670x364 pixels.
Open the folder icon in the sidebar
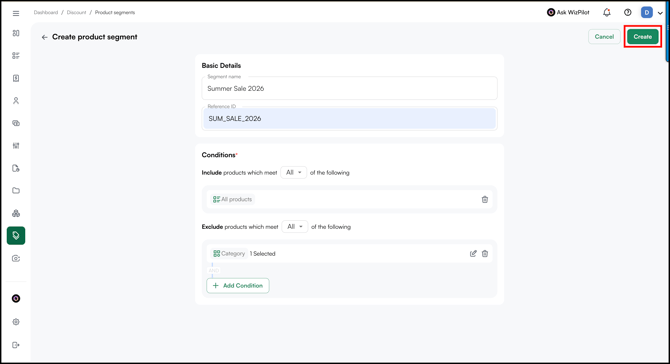click(16, 191)
